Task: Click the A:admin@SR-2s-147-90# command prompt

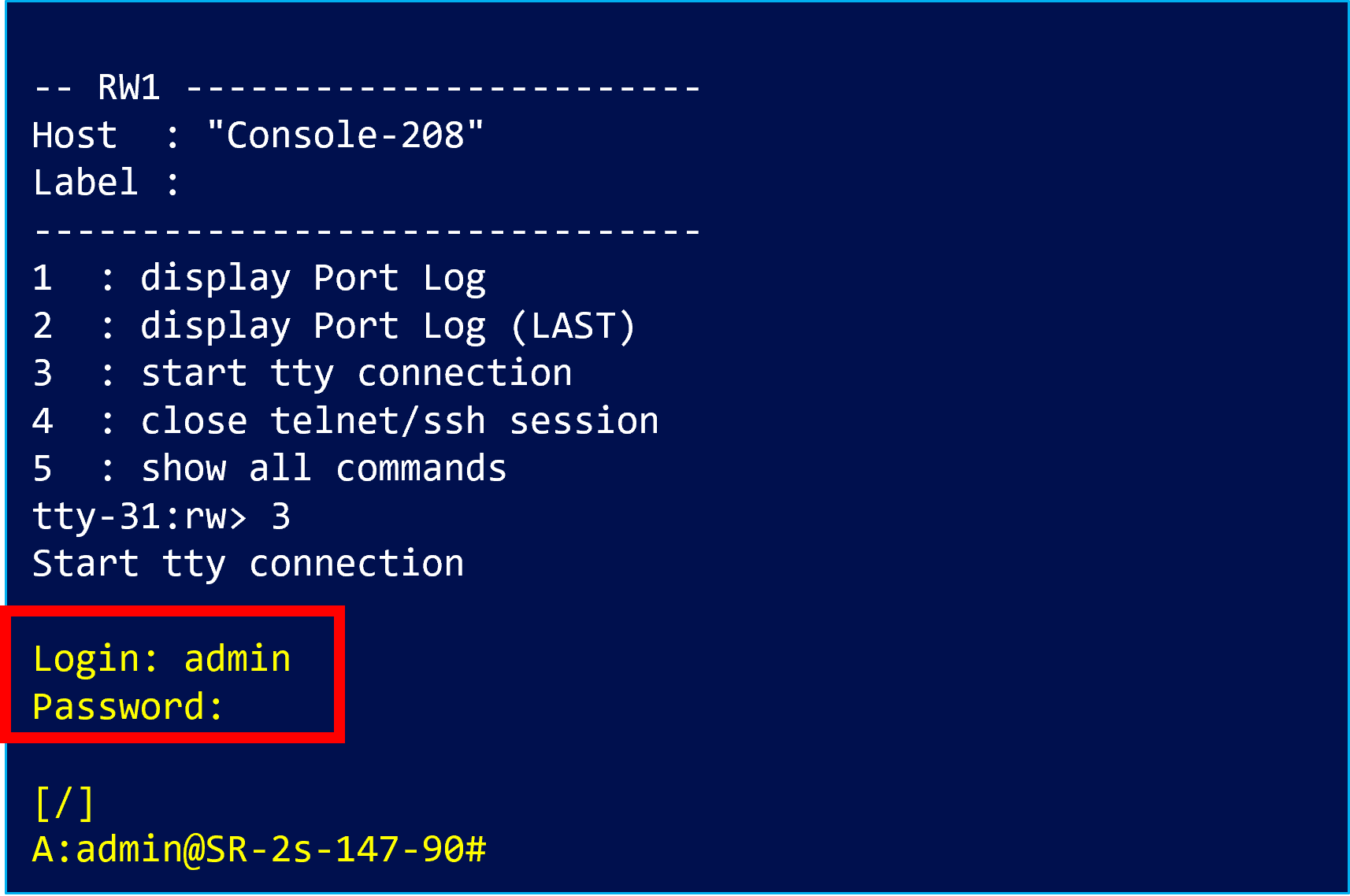Action: tap(259, 850)
